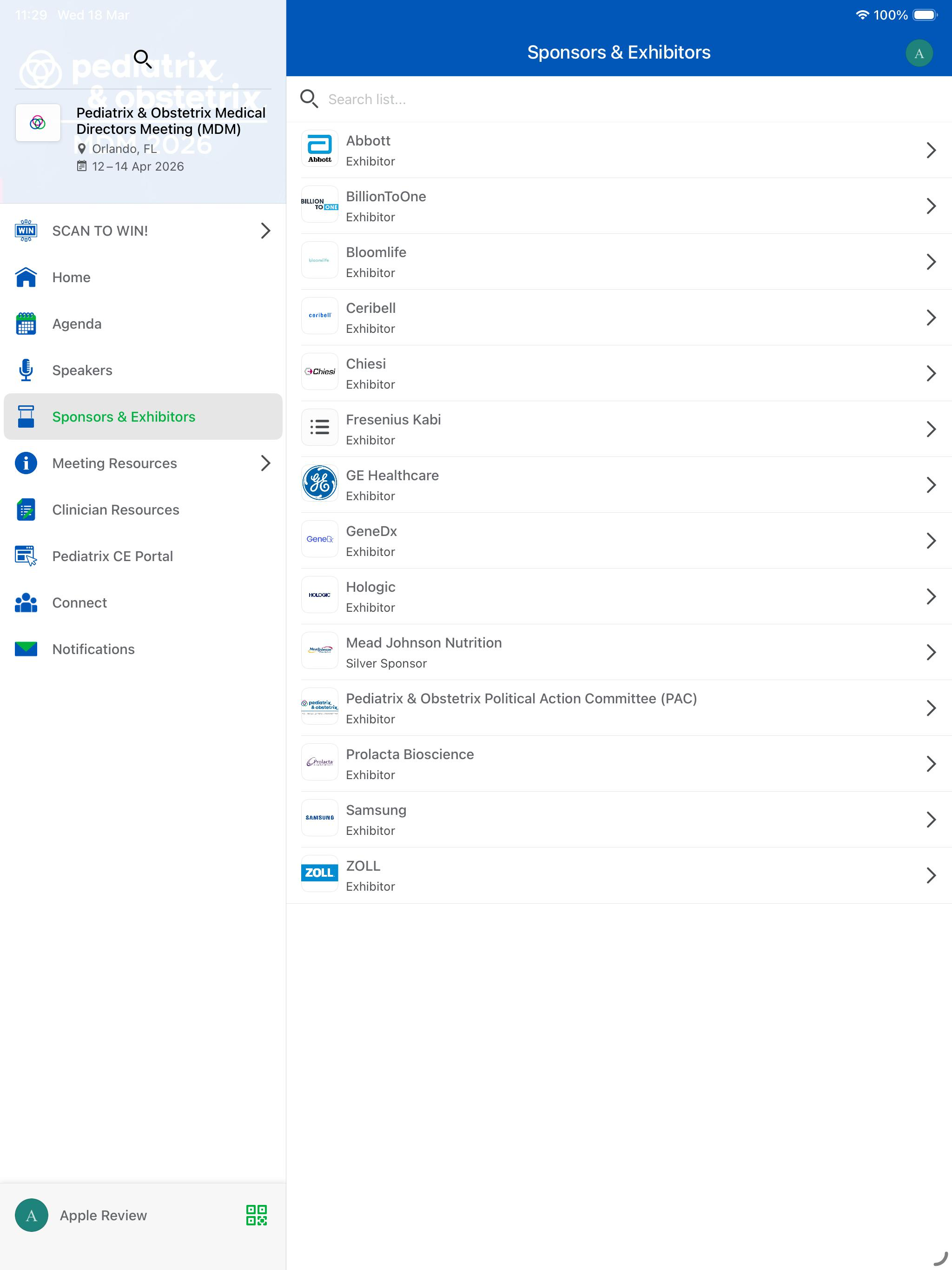Open Bloomlife details via chevron
Image resolution: width=952 pixels, height=1270 pixels.
(x=932, y=262)
